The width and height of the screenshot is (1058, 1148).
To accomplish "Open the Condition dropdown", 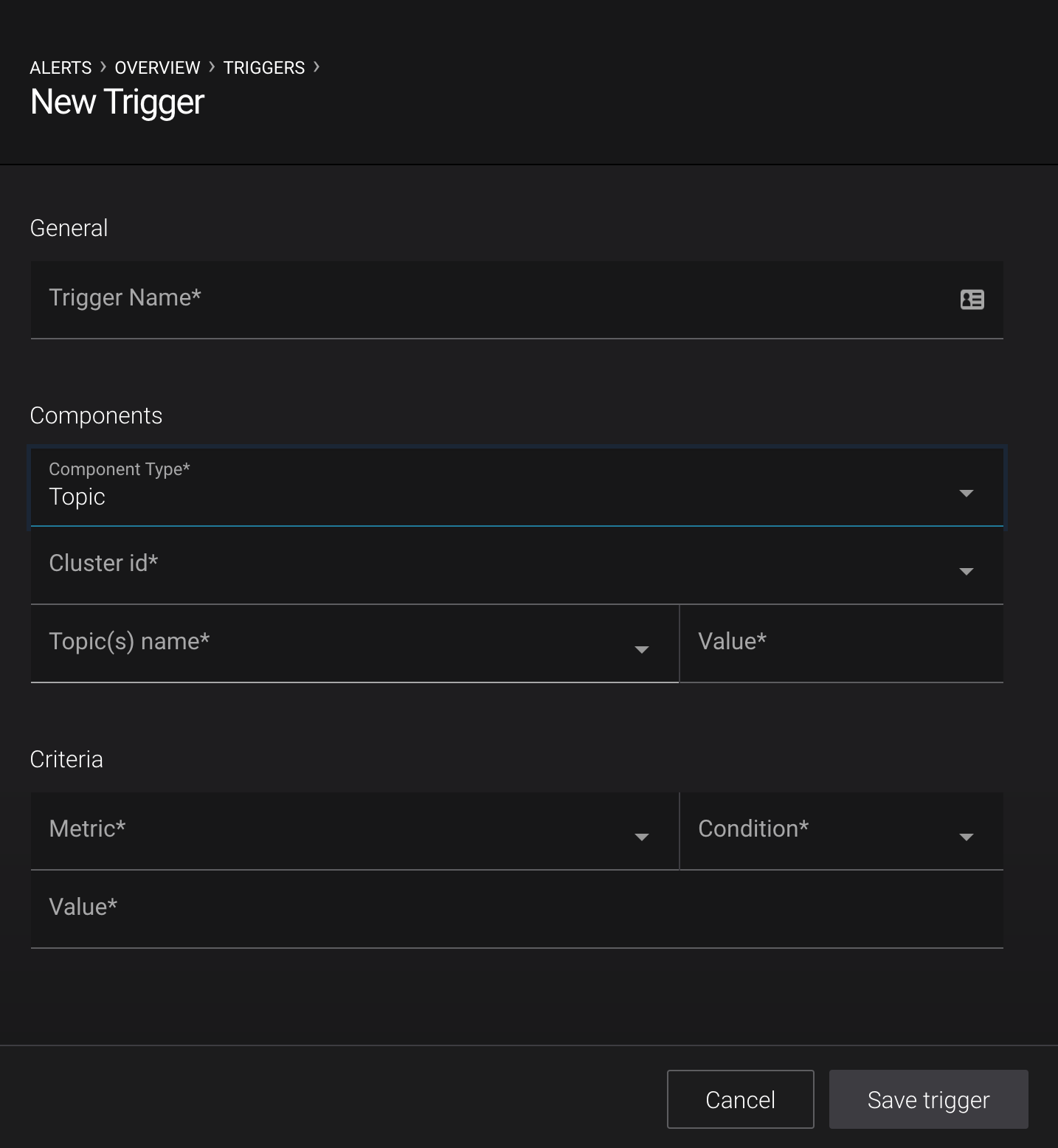I will (841, 831).
